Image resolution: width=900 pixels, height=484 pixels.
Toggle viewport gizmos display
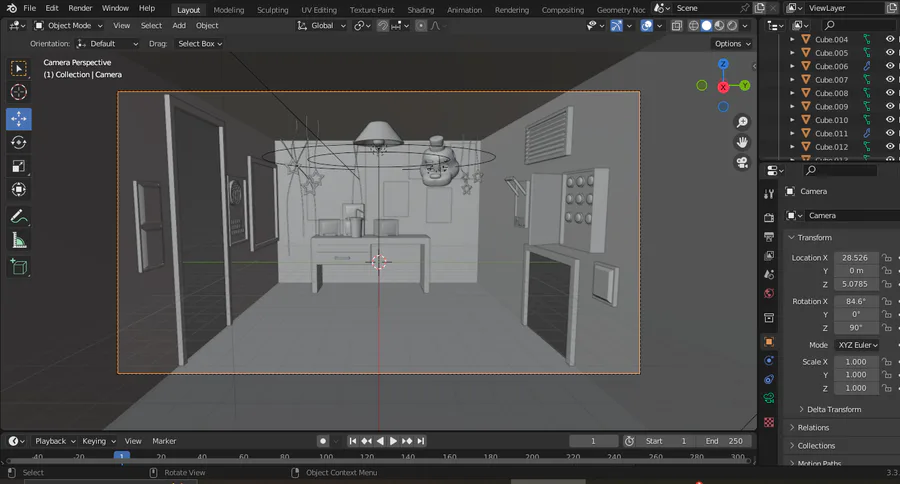coord(616,26)
